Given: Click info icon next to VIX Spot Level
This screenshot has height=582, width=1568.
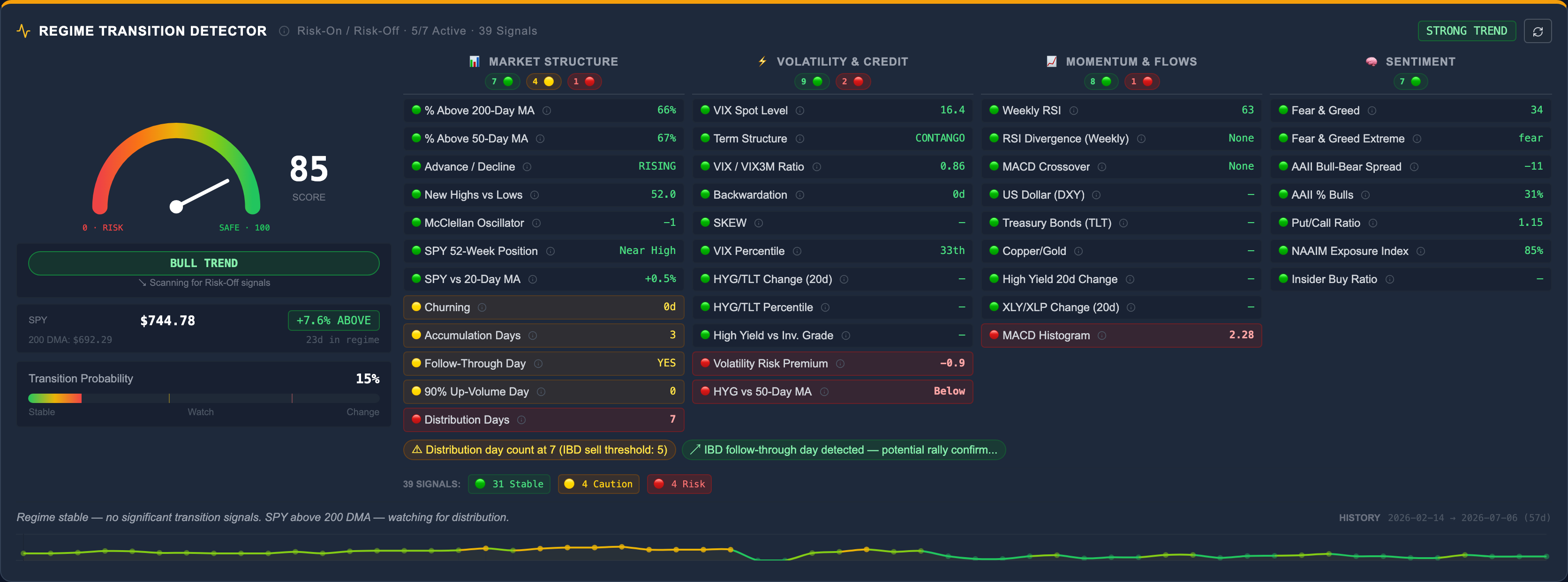Looking at the screenshot, I should point(800,111).
